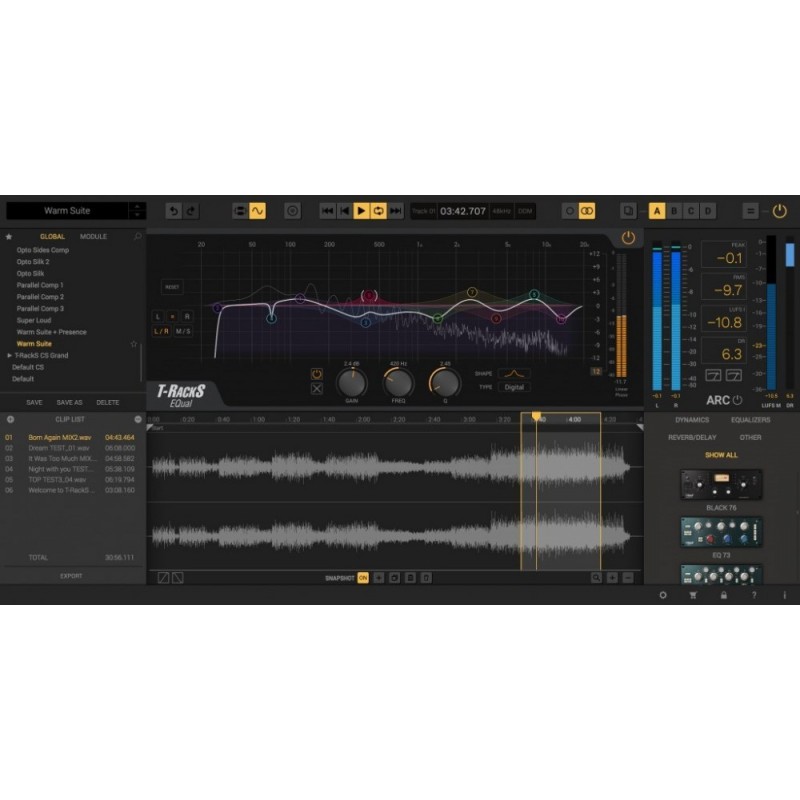800x800 pixels.
Task: Open the magnifier zoom icon near the timeline
Action: [596, 576]
